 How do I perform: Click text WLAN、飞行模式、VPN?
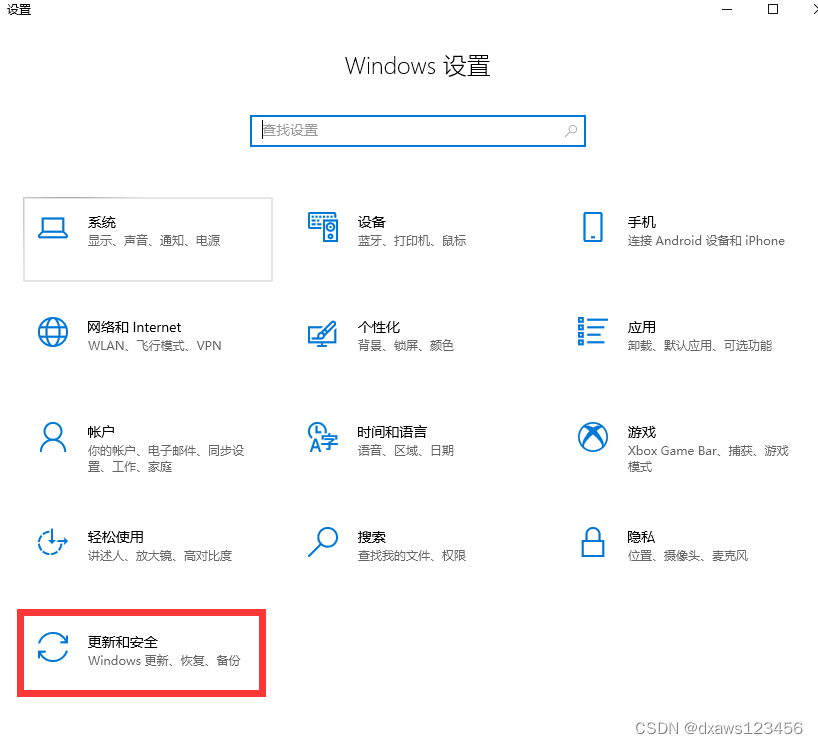[154, 345]
